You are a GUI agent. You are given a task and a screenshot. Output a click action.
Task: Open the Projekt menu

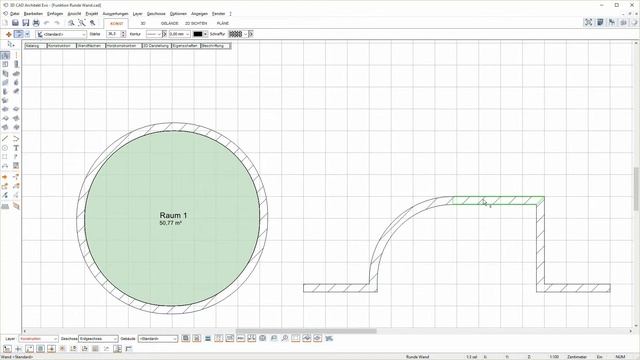click(x=92, y=14)
